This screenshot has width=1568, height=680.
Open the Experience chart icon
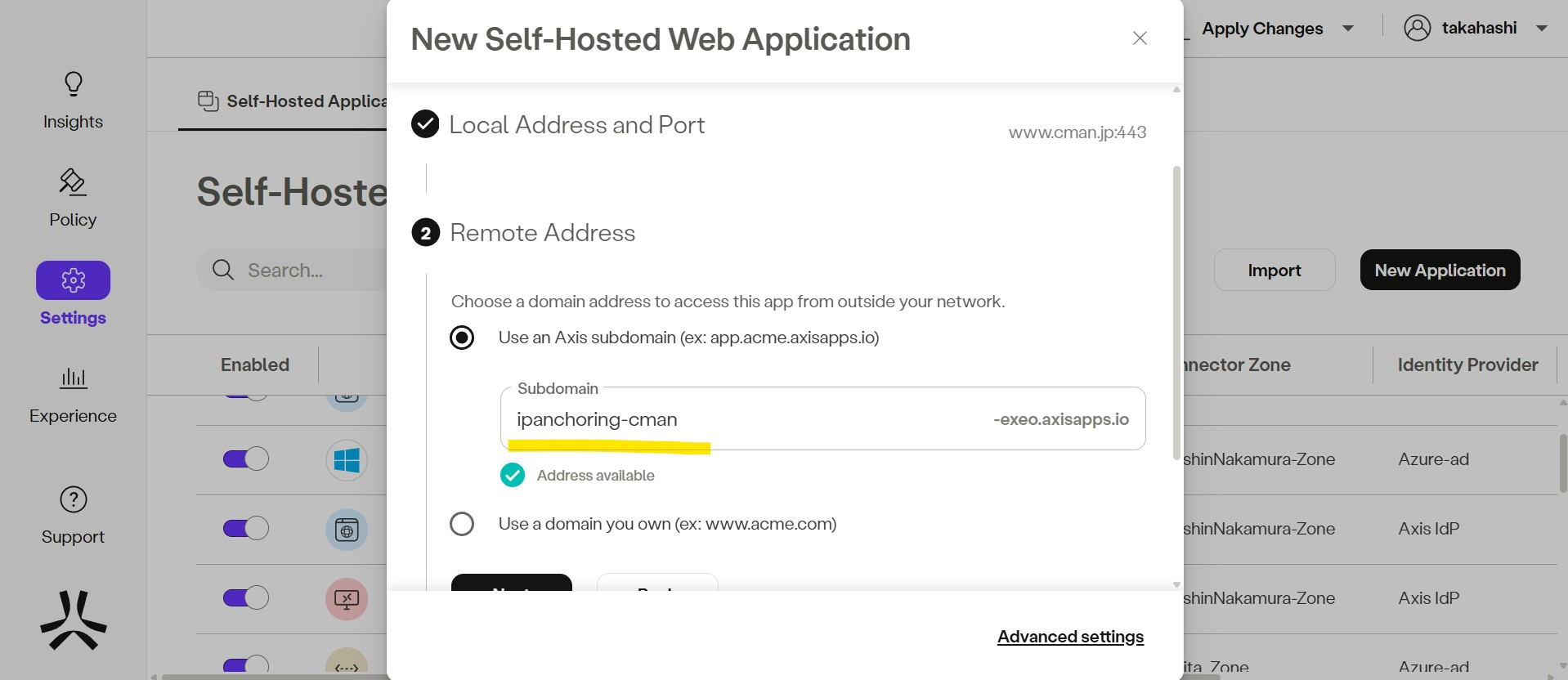pos(74,378)
